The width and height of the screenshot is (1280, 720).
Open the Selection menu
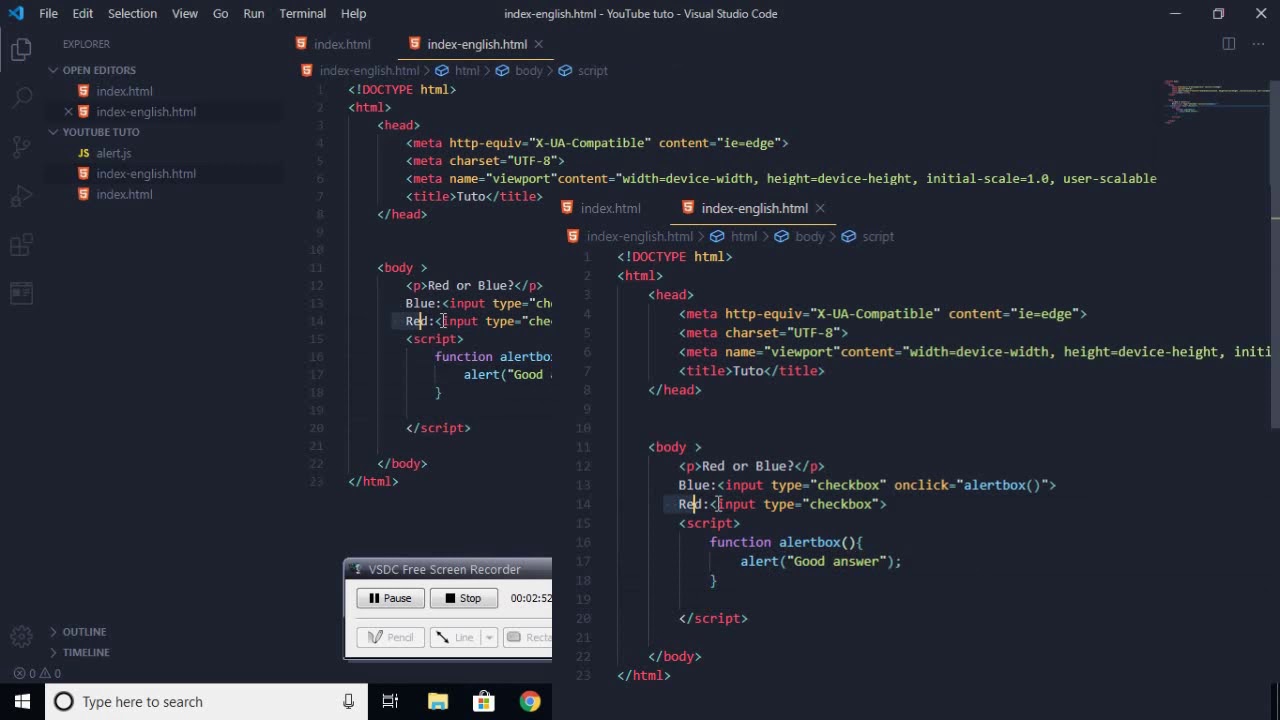[132, 13]
